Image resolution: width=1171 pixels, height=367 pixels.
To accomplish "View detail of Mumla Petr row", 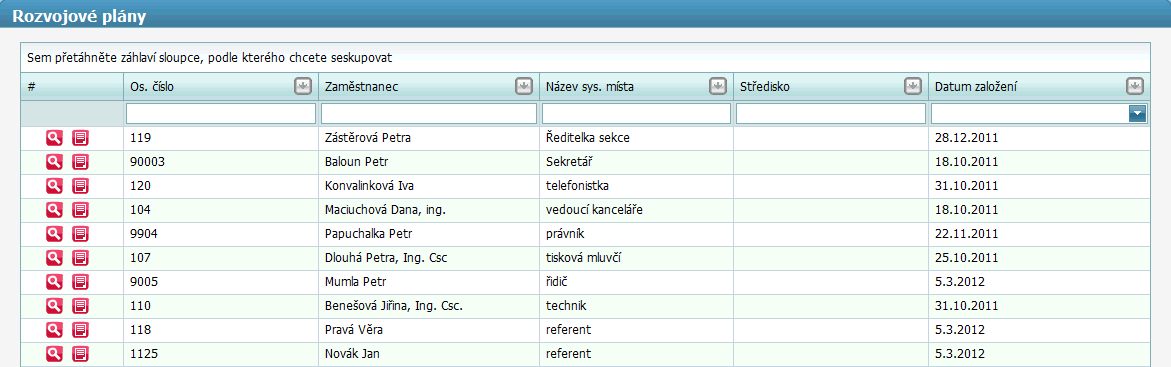I will [x=54, y=282].
